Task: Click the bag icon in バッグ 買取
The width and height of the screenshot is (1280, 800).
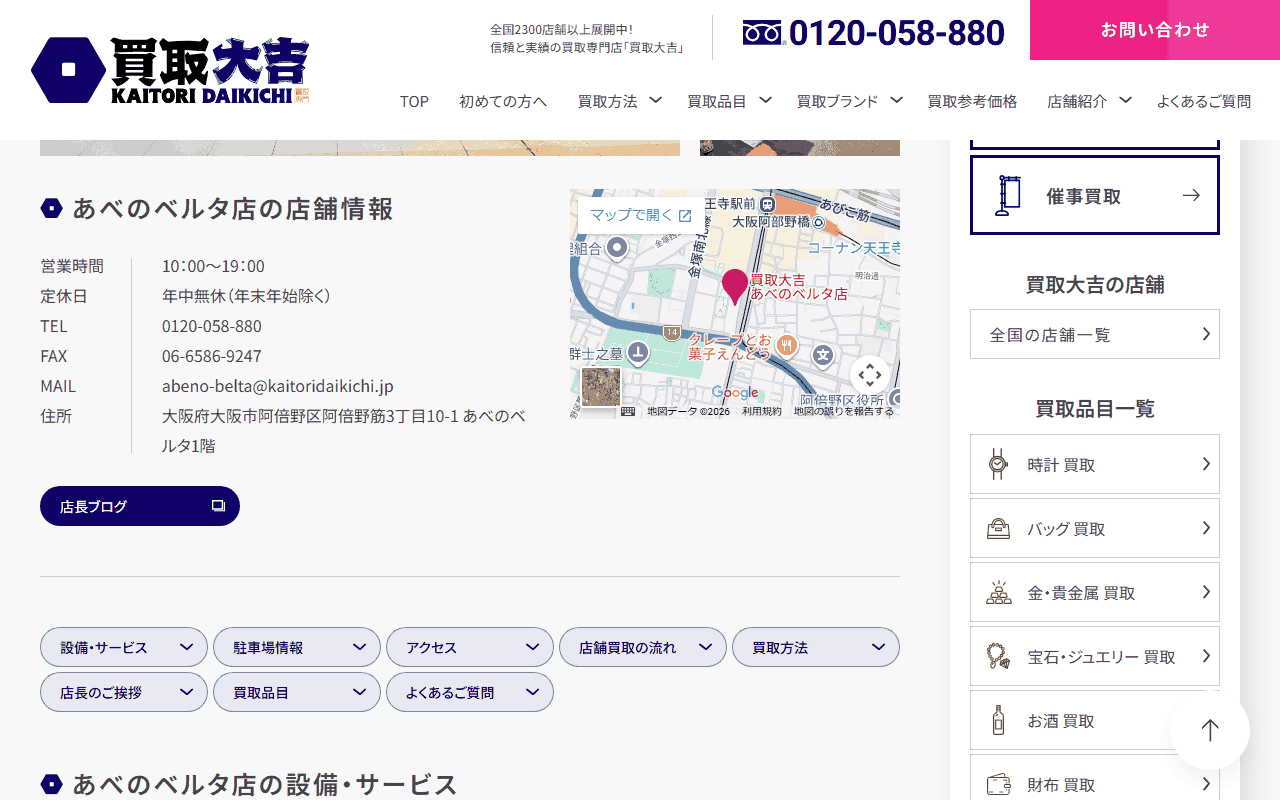Action: [x=997, y=528]
